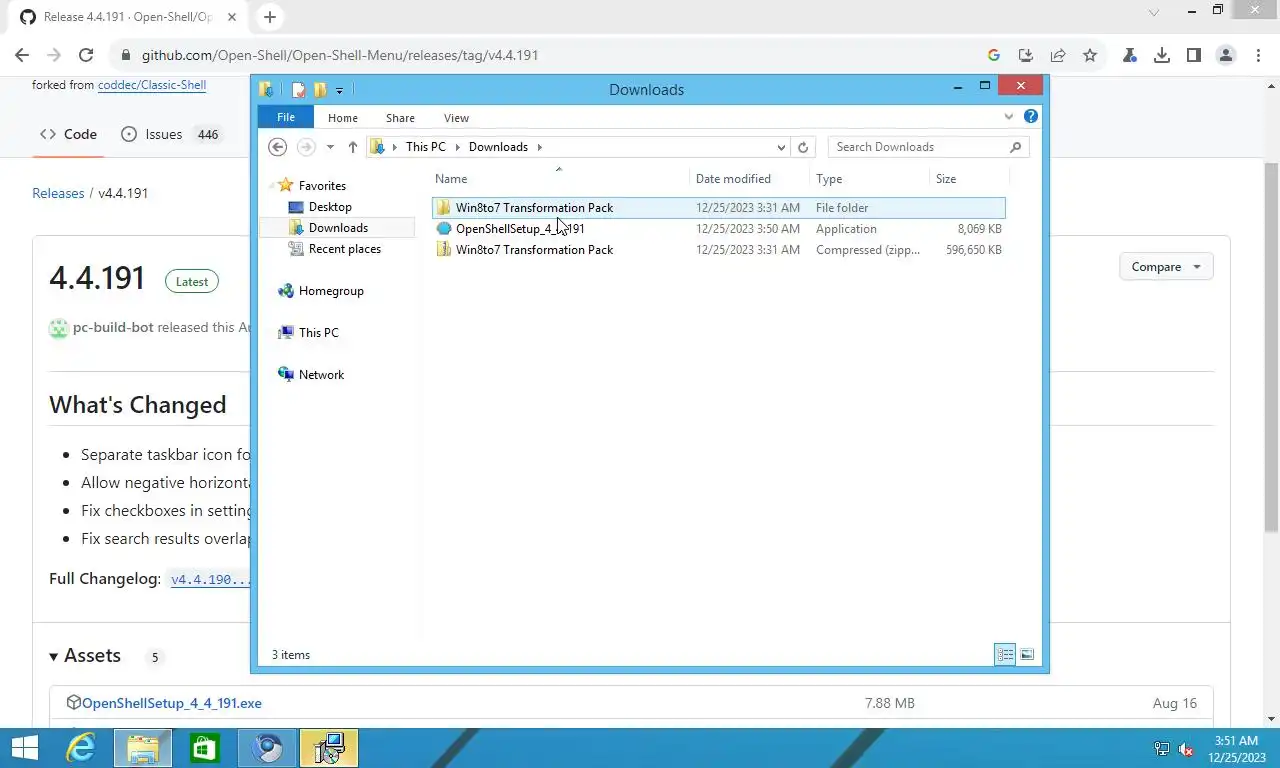Reload the GitHub release page
This screenshot has height=768, width=1280.
click(x=86, y=55)
